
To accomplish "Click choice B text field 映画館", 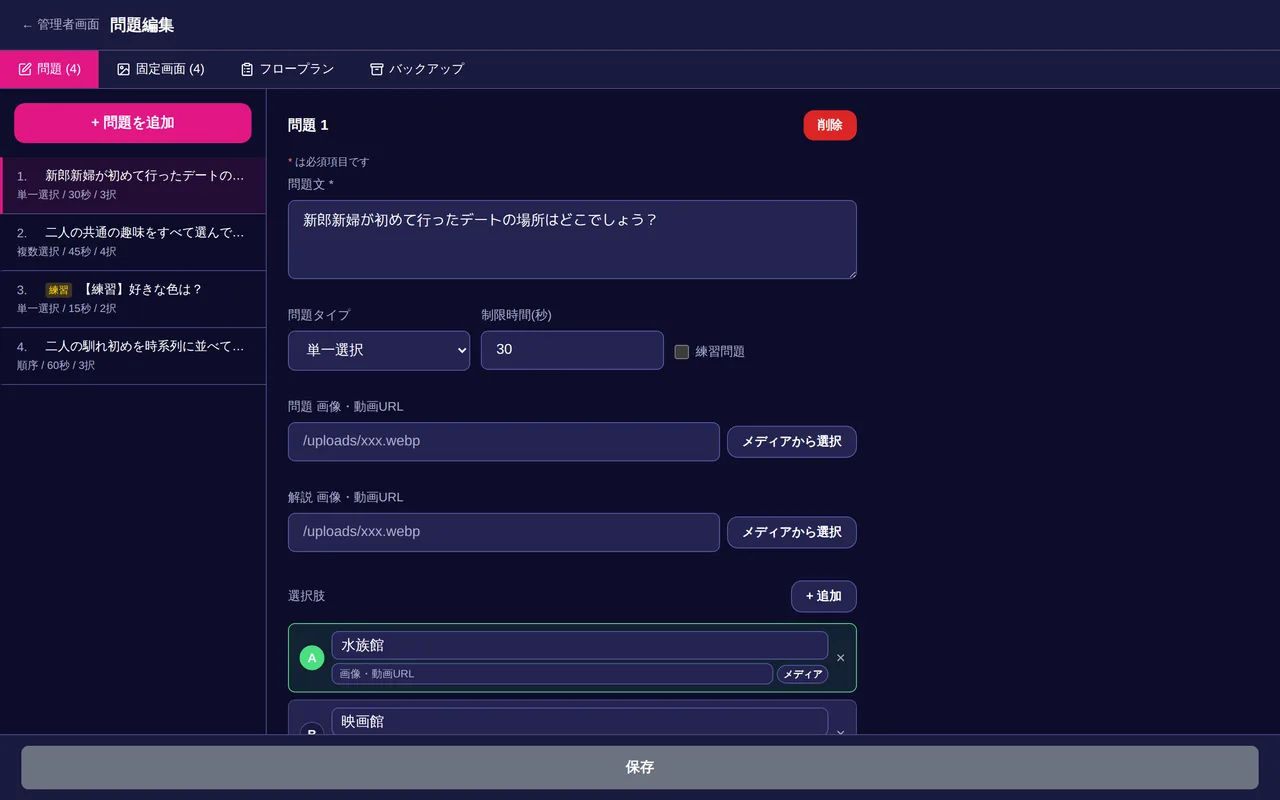I will [x=580, y=721].
